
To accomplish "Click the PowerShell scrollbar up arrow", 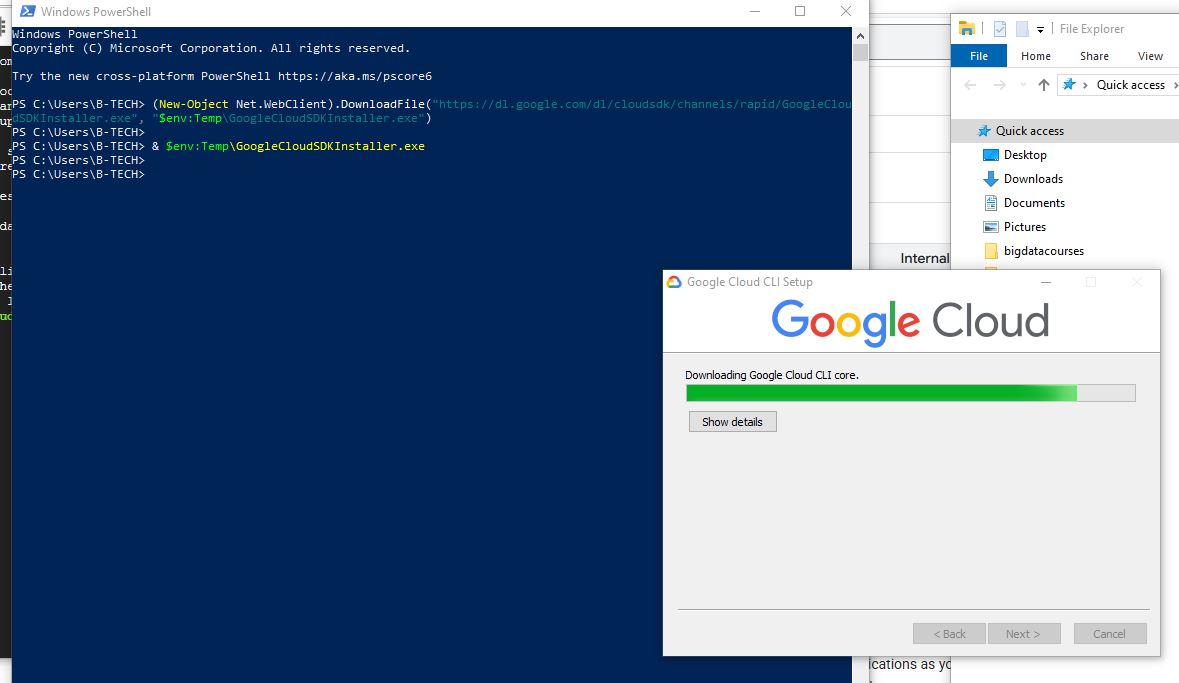I will click(860, 35).
